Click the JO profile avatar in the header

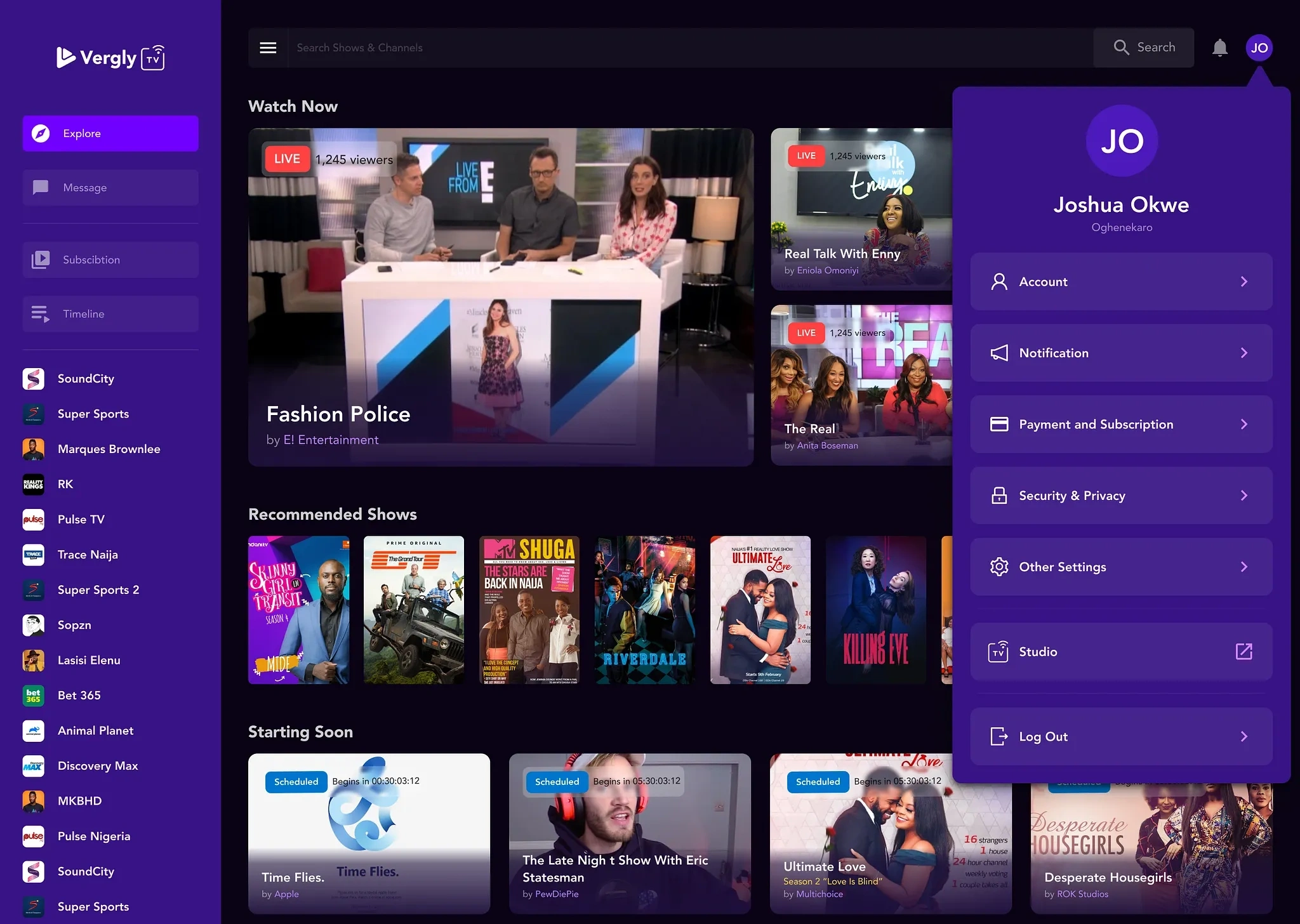(1259, 48)
